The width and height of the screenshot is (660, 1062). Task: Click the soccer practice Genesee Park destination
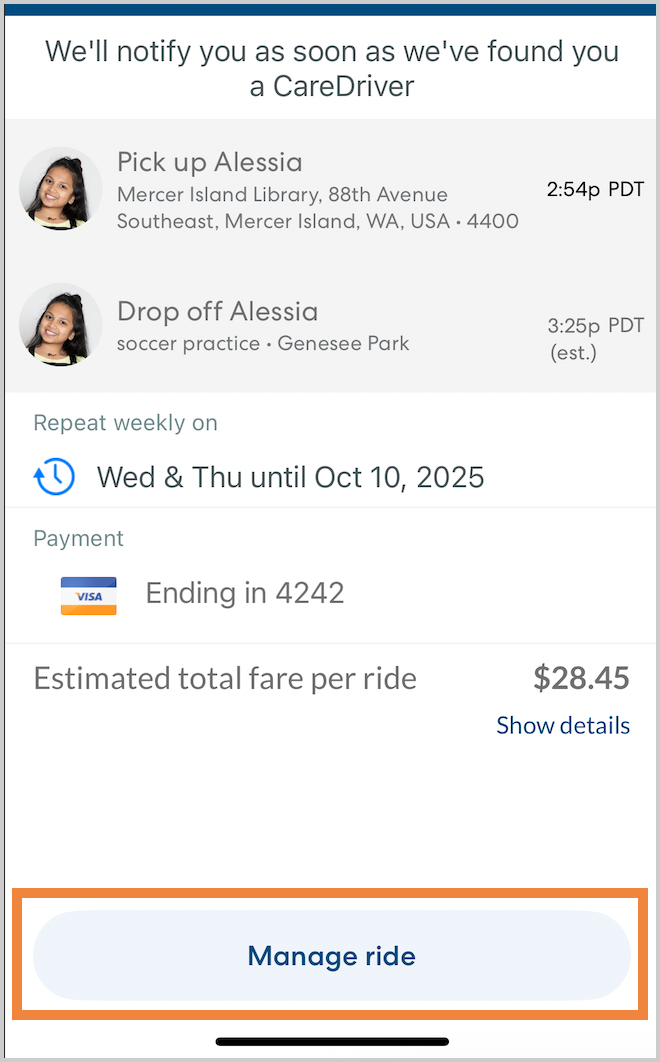tap(263, 344)
